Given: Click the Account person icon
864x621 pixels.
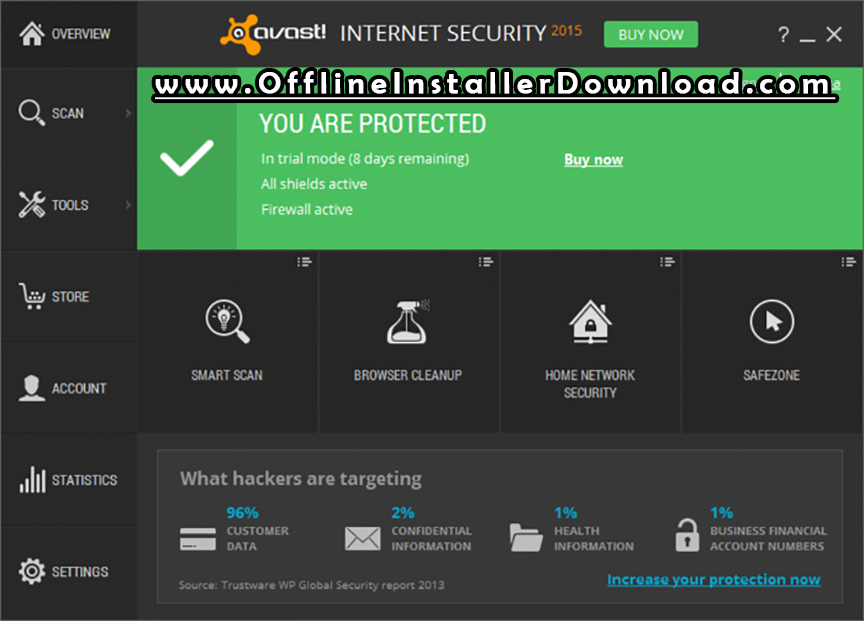Looking at the screenshot, I should point(31,388).
